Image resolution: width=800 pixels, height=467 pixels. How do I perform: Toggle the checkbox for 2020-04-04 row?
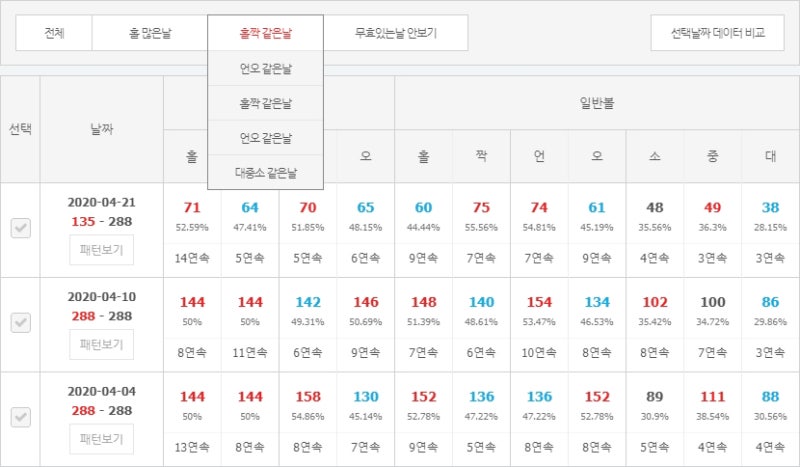point(21,417)
